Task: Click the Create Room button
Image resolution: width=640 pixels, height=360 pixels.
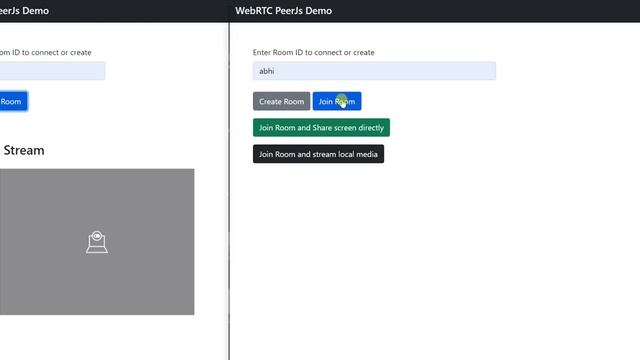Action: (281, 101)
